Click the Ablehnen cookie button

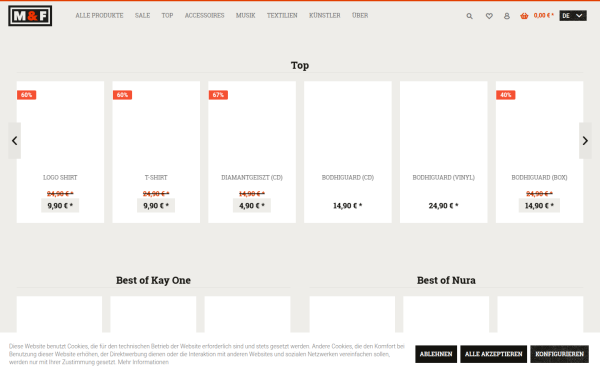[436, 354]
